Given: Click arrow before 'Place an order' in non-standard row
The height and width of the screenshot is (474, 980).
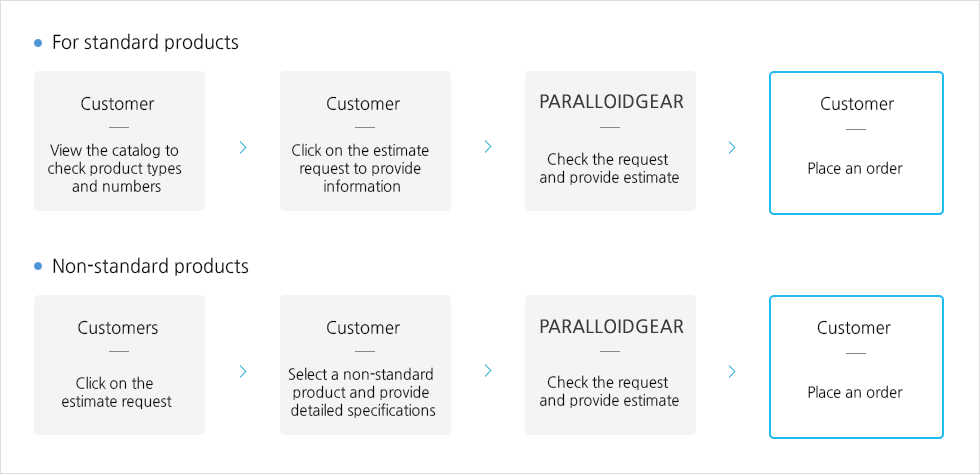Looking at the screenshot, I should tap(732, 371).
